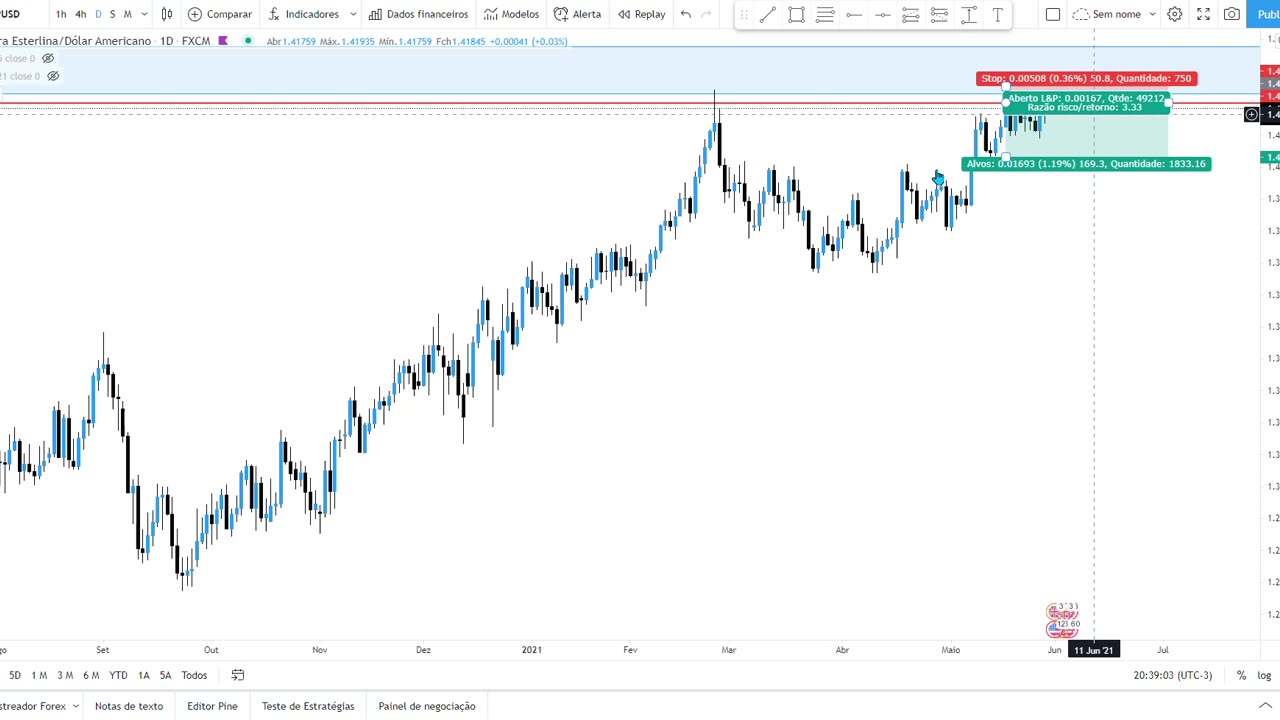Open the candlestick chart style selector

pyautogui.click(x=167, y=14)
